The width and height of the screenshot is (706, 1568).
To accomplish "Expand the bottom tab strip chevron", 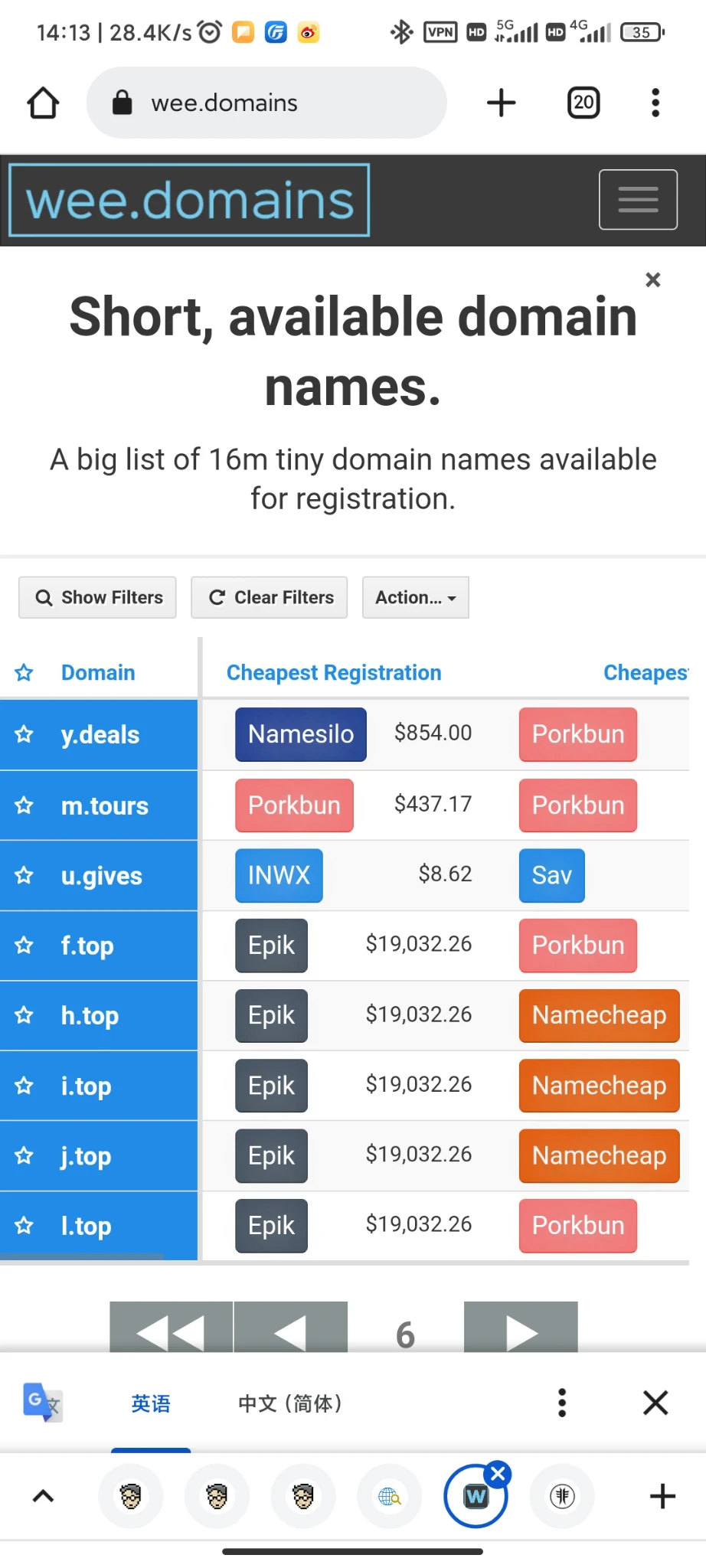I will 44,1496.
